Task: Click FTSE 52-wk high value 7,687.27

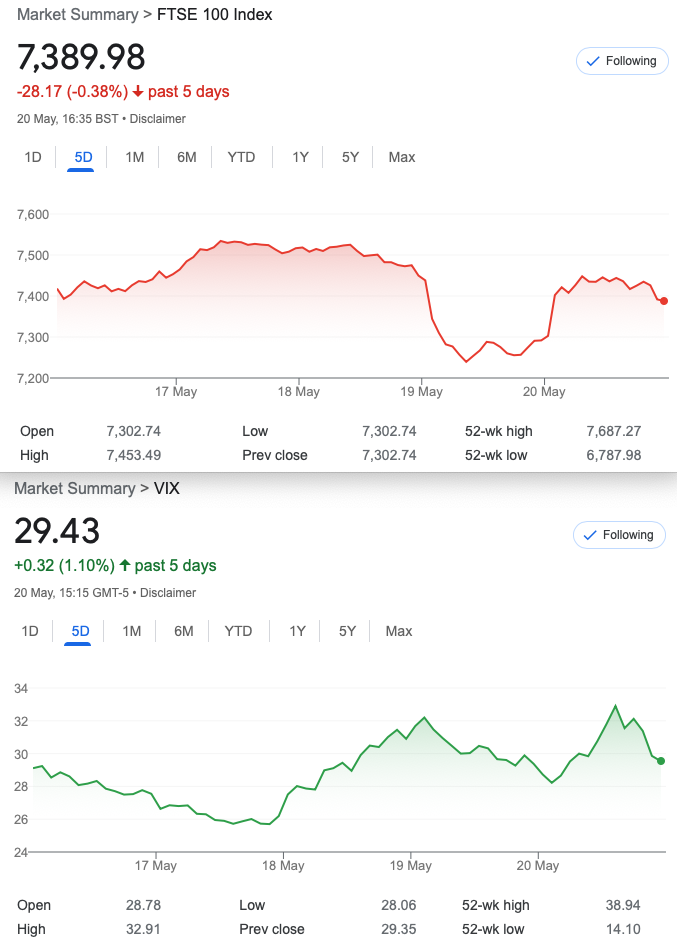Action: point(613,432)
